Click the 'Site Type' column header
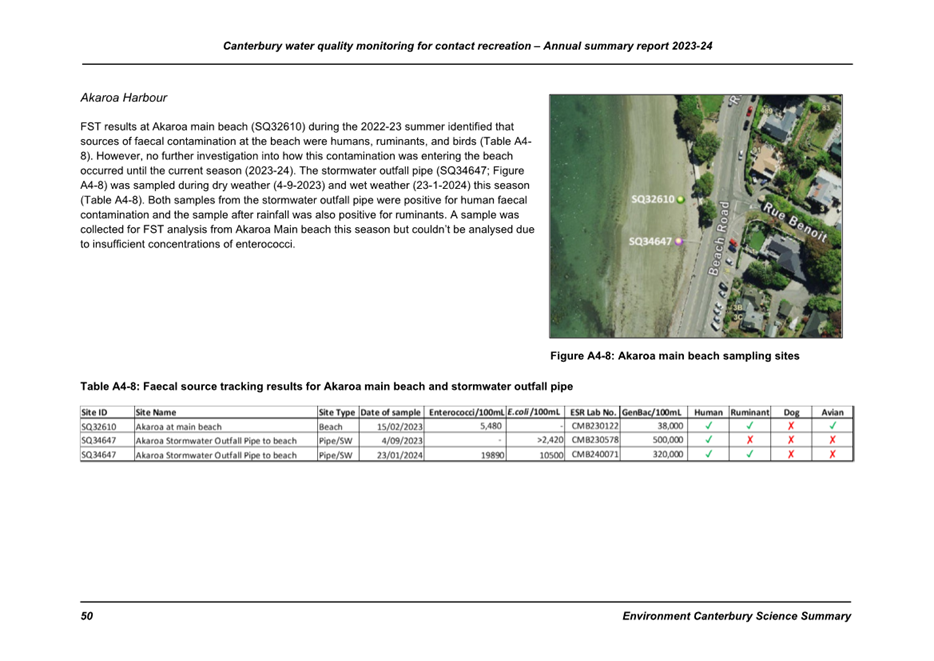This screenshot has width=934, height=661. point(337,412)
